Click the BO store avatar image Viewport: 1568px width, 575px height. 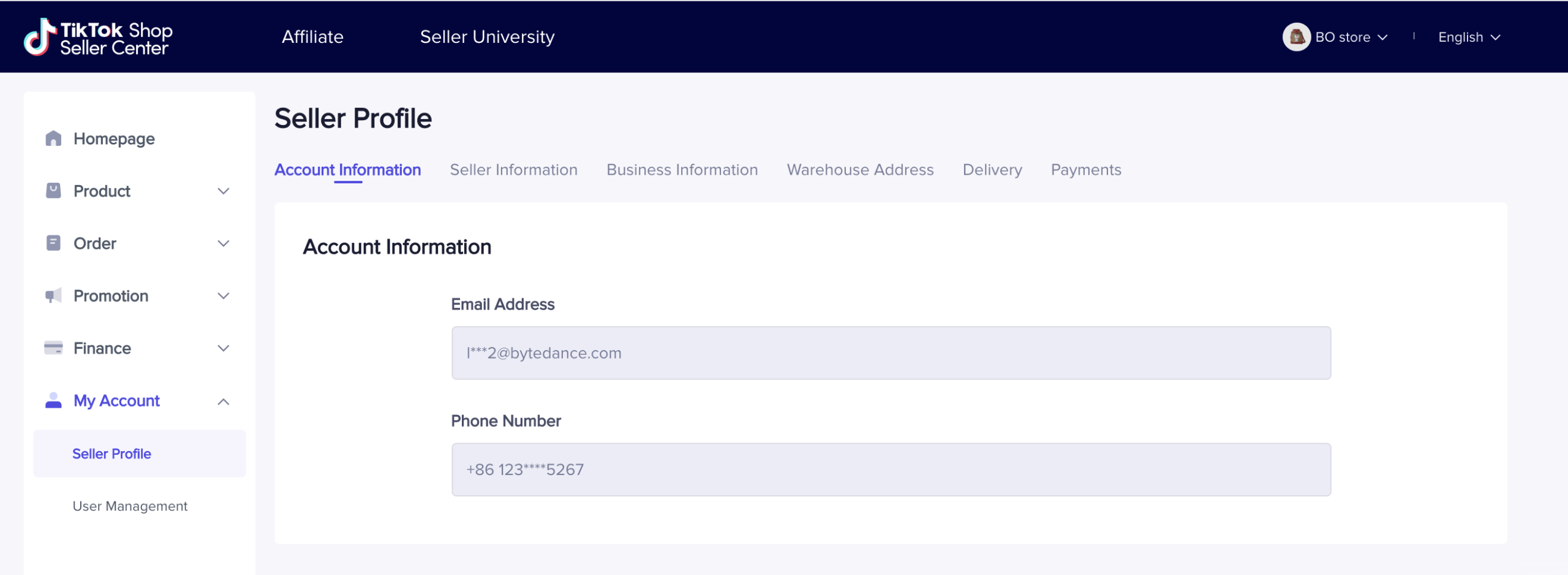(x=1296, y=37)
